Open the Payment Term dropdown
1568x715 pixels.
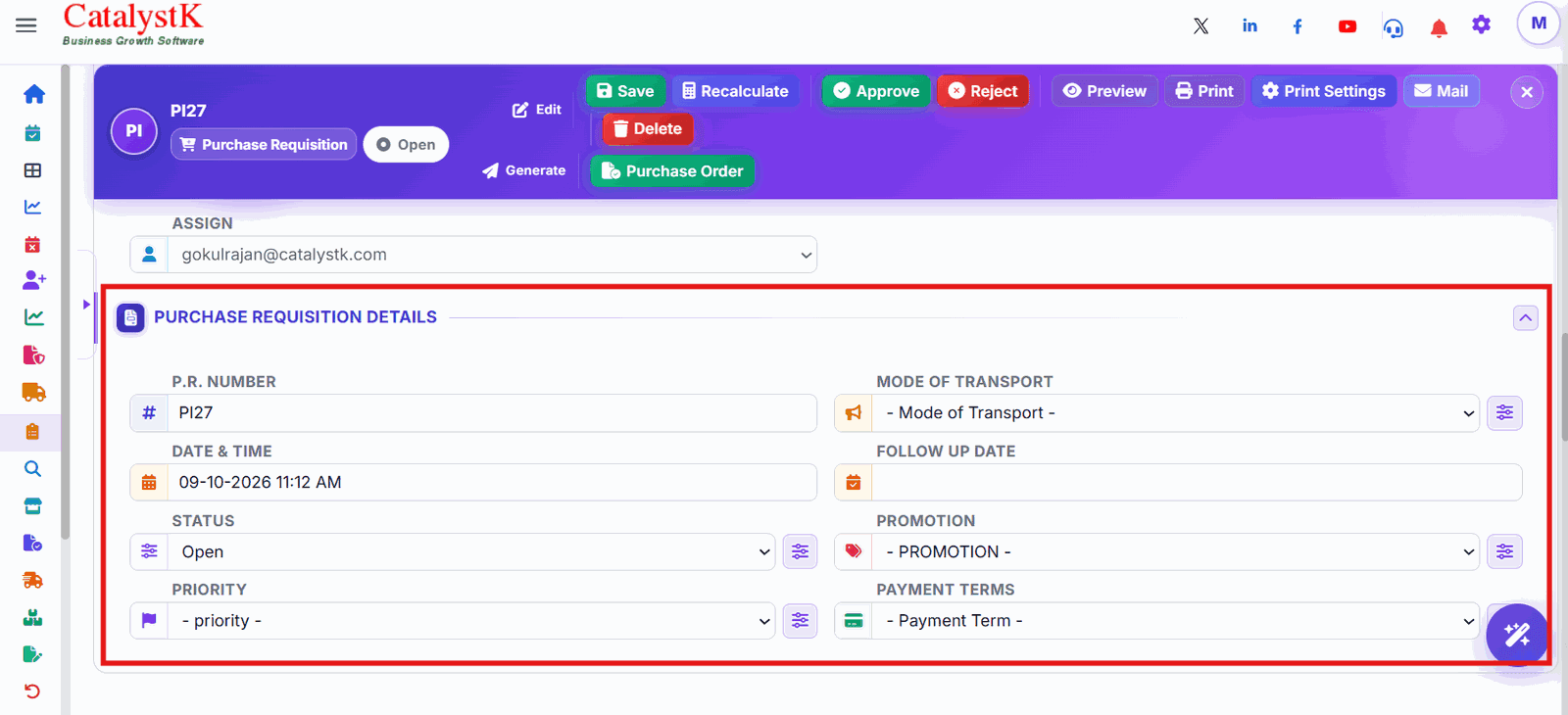point(1175,621)
